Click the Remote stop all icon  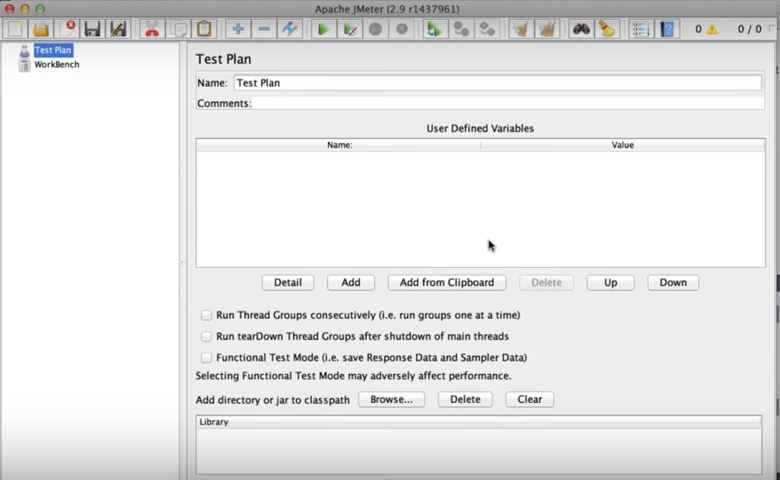coord(461,29)
